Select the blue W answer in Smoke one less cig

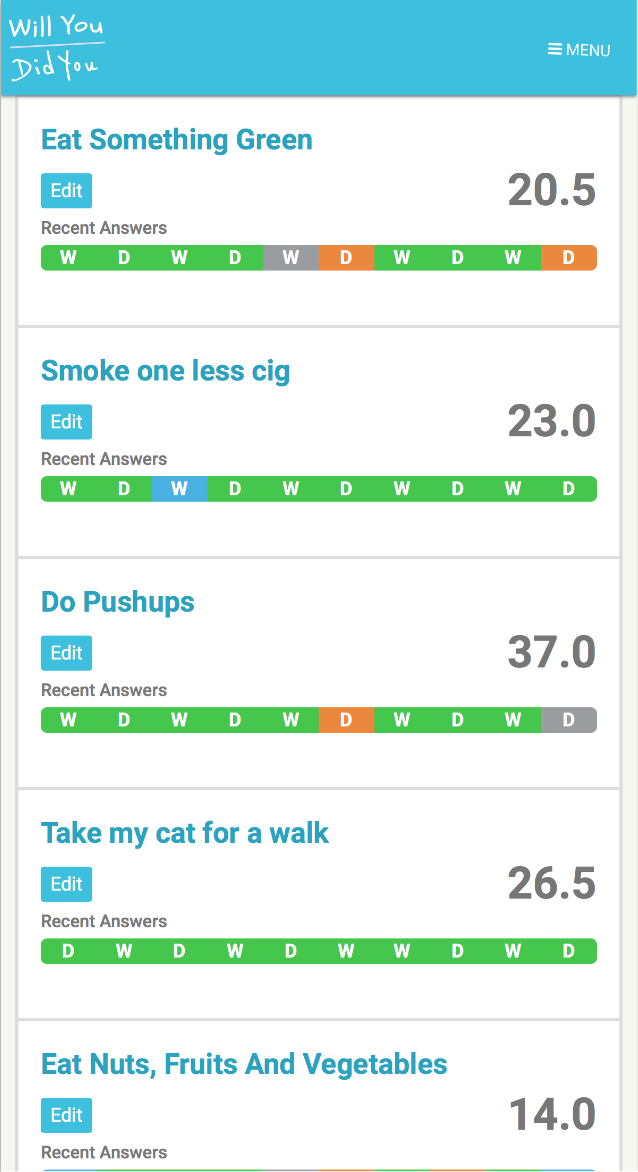180,489
